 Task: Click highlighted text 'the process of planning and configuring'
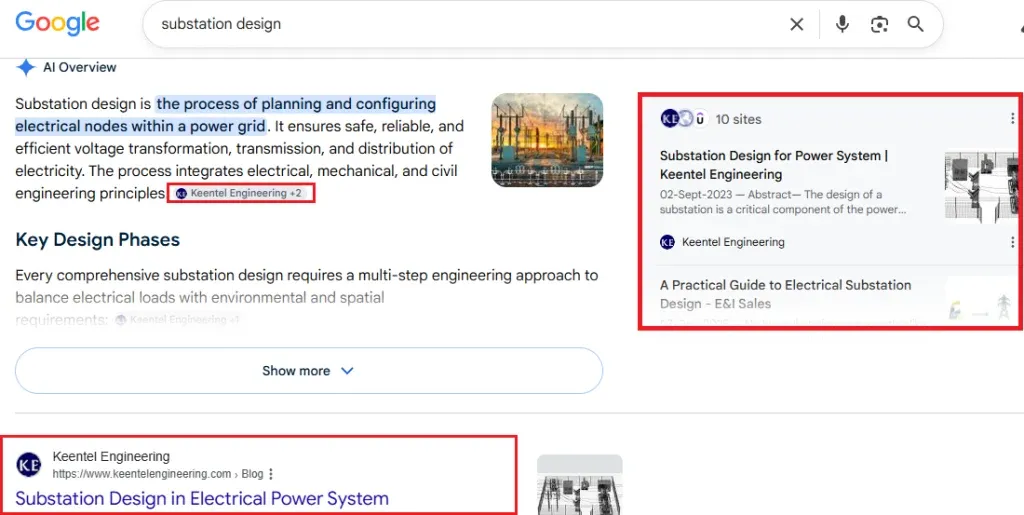(296, 104)
